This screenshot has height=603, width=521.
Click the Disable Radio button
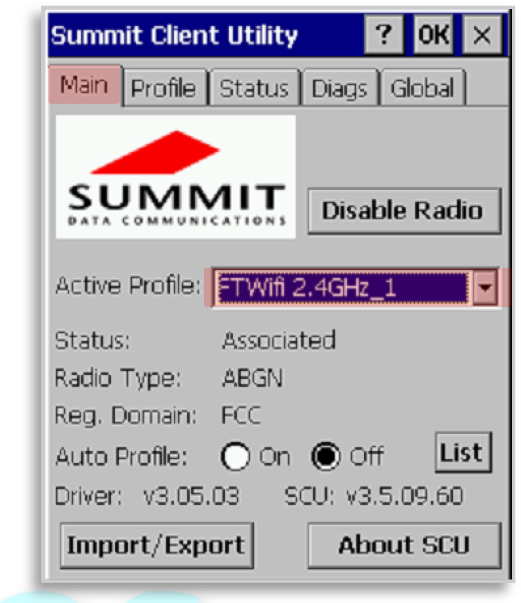(404, 211)
